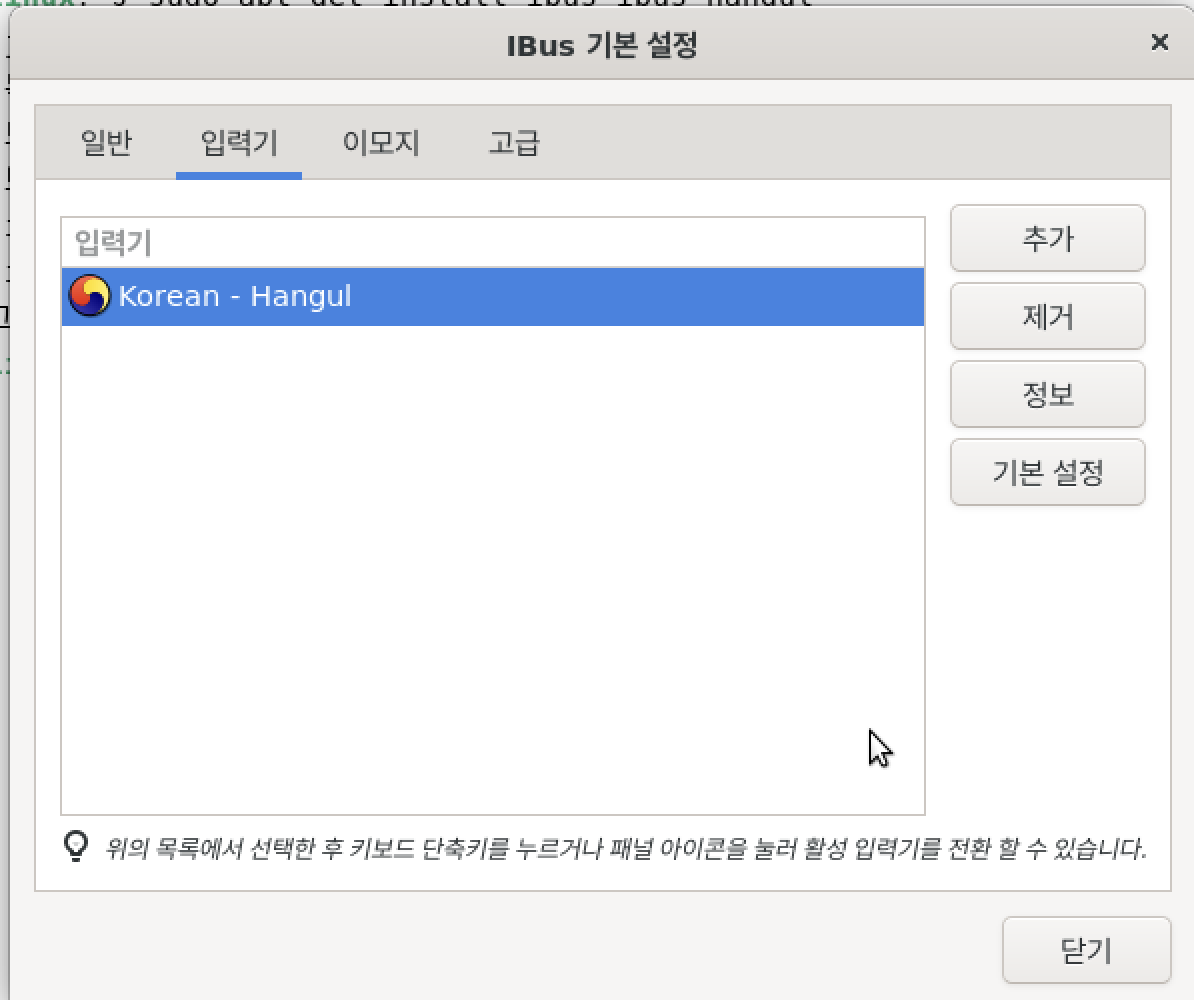Viewport: 1194px width, 1000px height.
Task: Open the 이모지 tab
Action: click(x=381, y=142)
